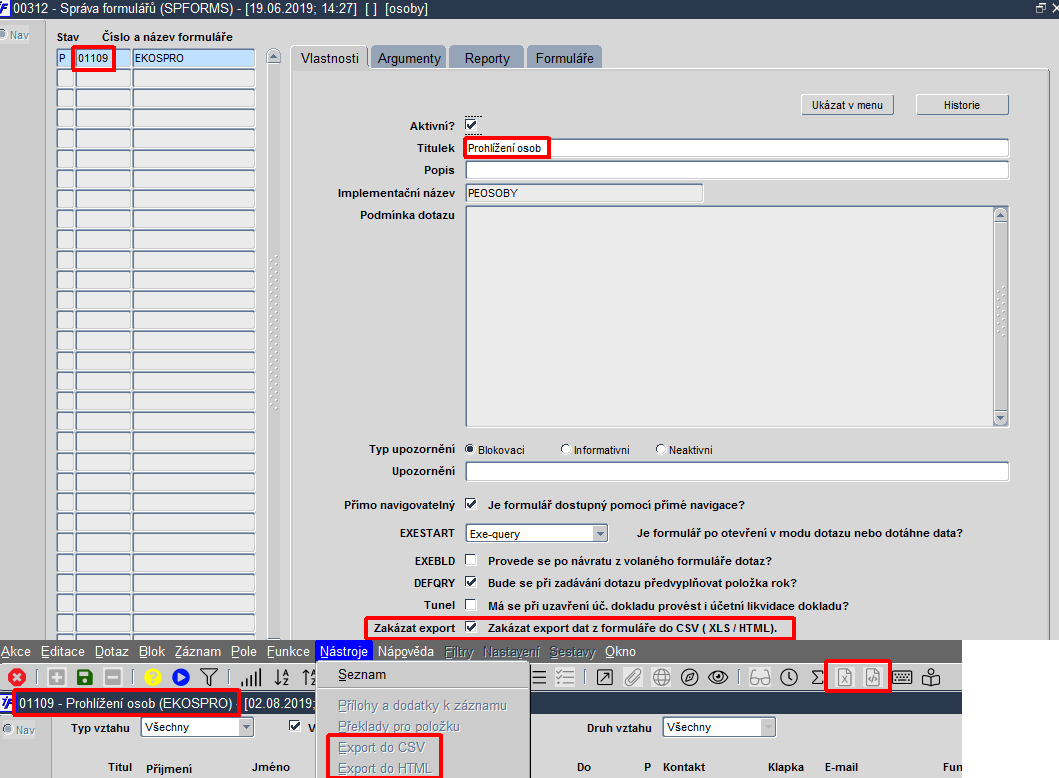
Task: Toggle the Tunel checkbox
Action: click(x=471, y=604)
